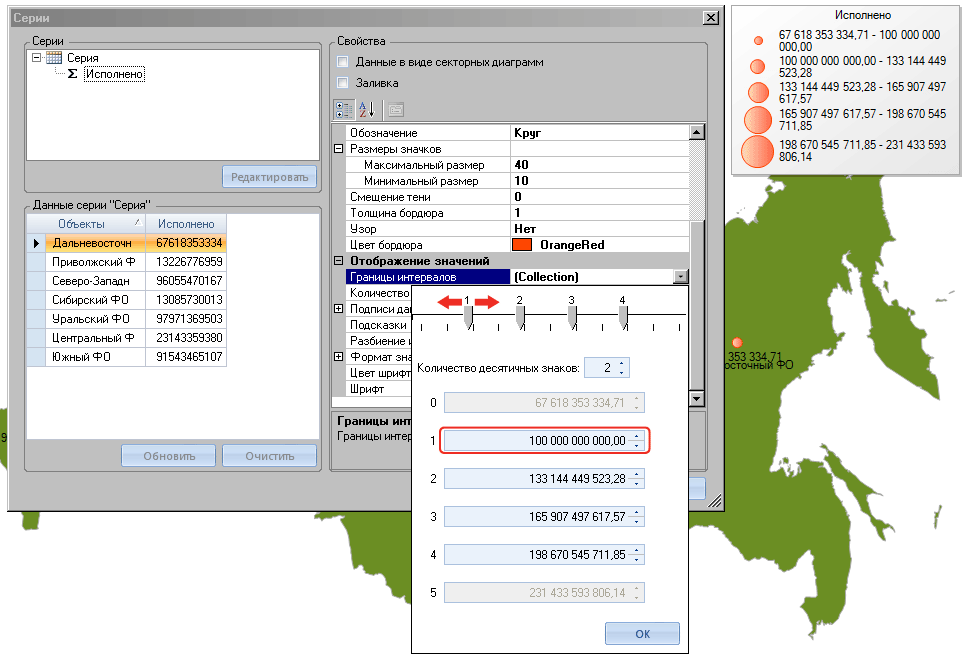Click the OK button in intervals popup
The image size is (965, 659).
pyautogui.click(x=642, y=633)
